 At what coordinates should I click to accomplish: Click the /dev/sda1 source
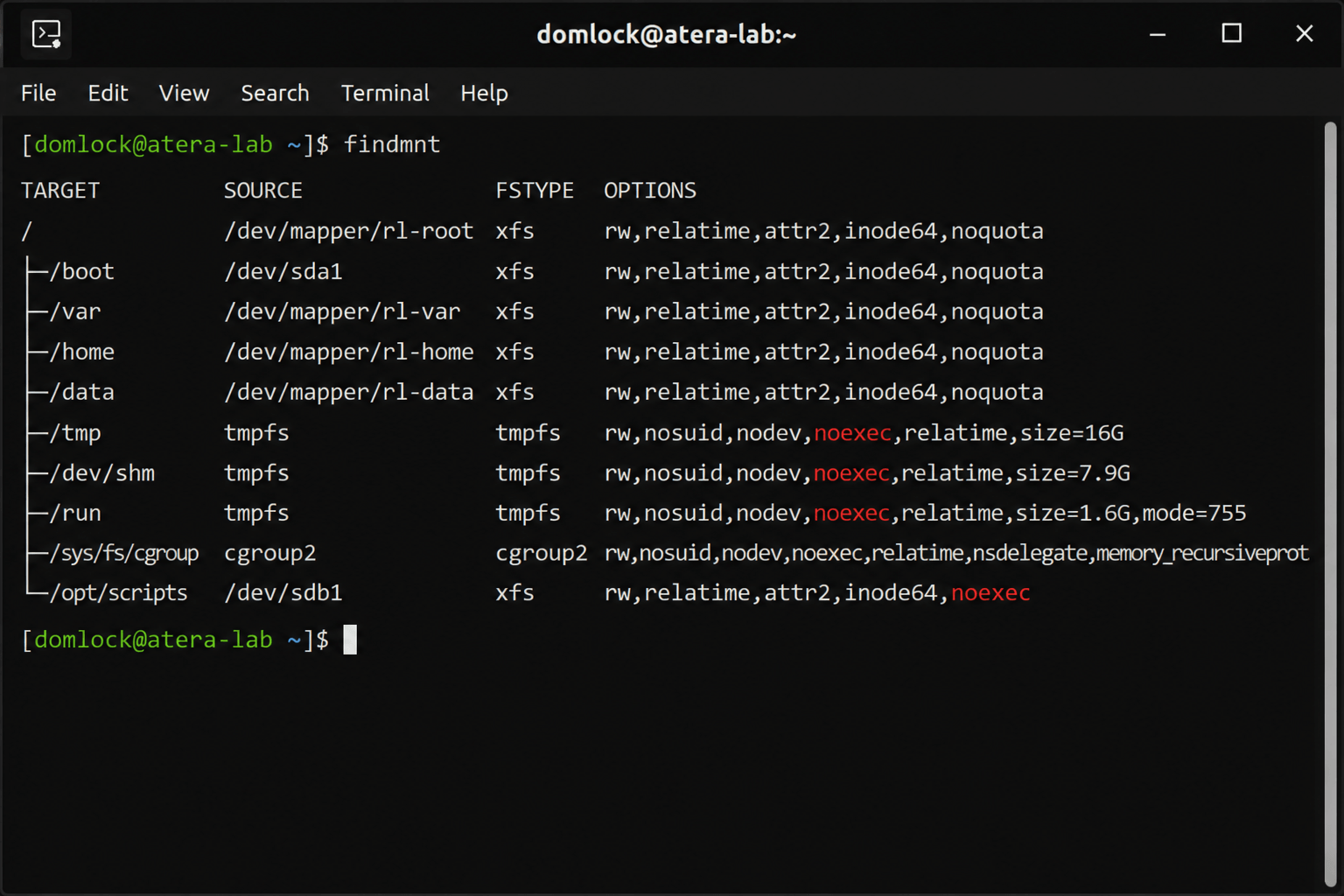[283, 271]
